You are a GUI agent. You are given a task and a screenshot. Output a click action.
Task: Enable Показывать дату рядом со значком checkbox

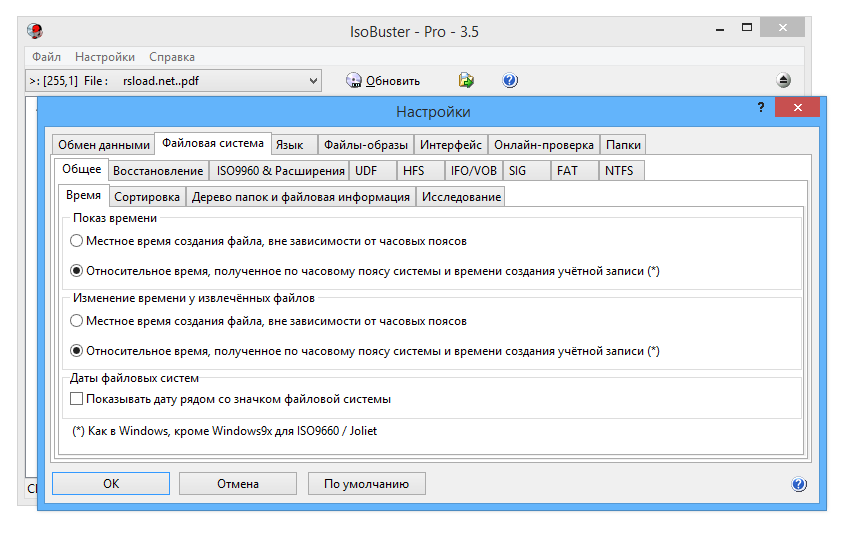[x=76, y=399]
